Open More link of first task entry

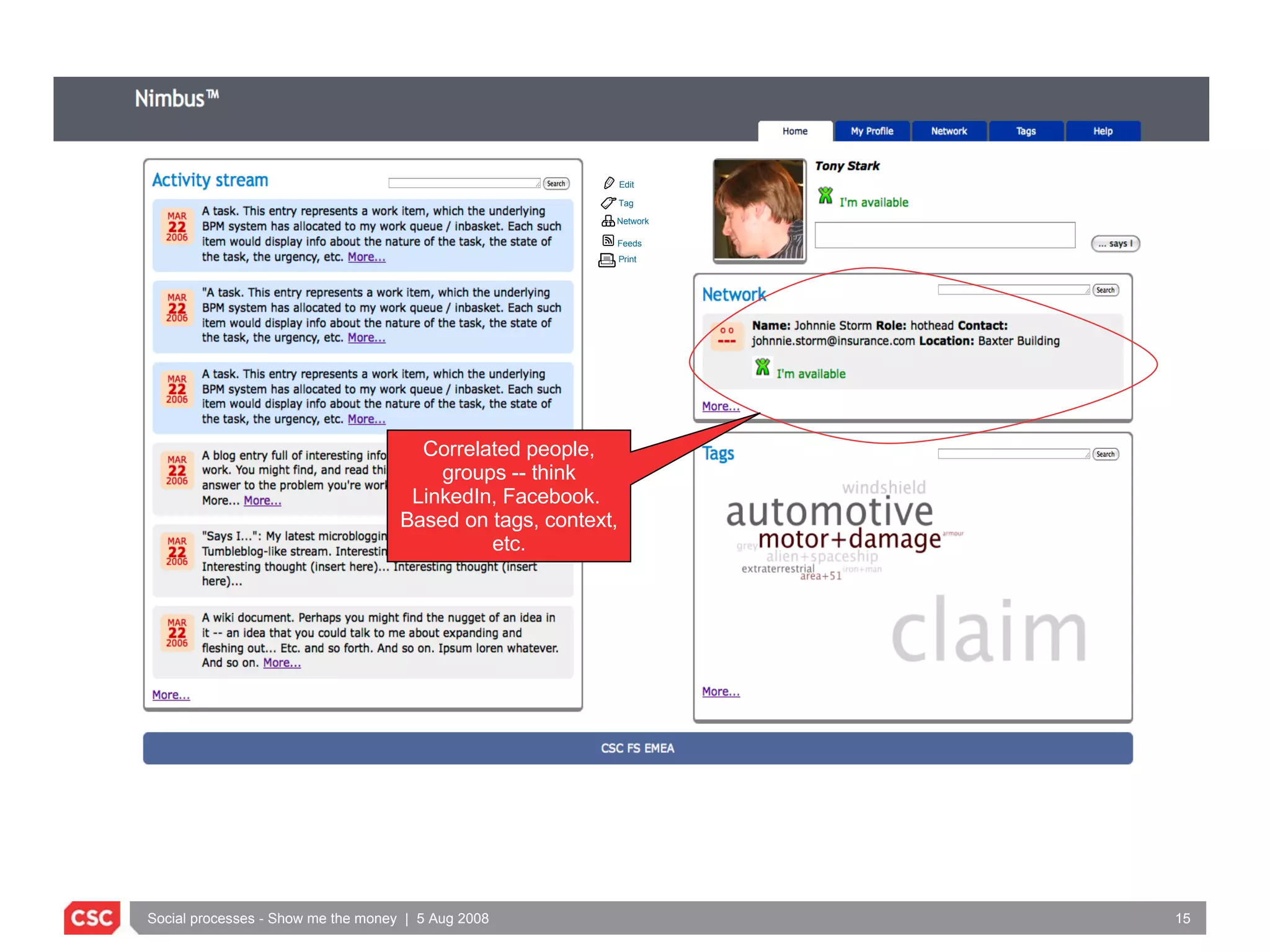(366, 257)
